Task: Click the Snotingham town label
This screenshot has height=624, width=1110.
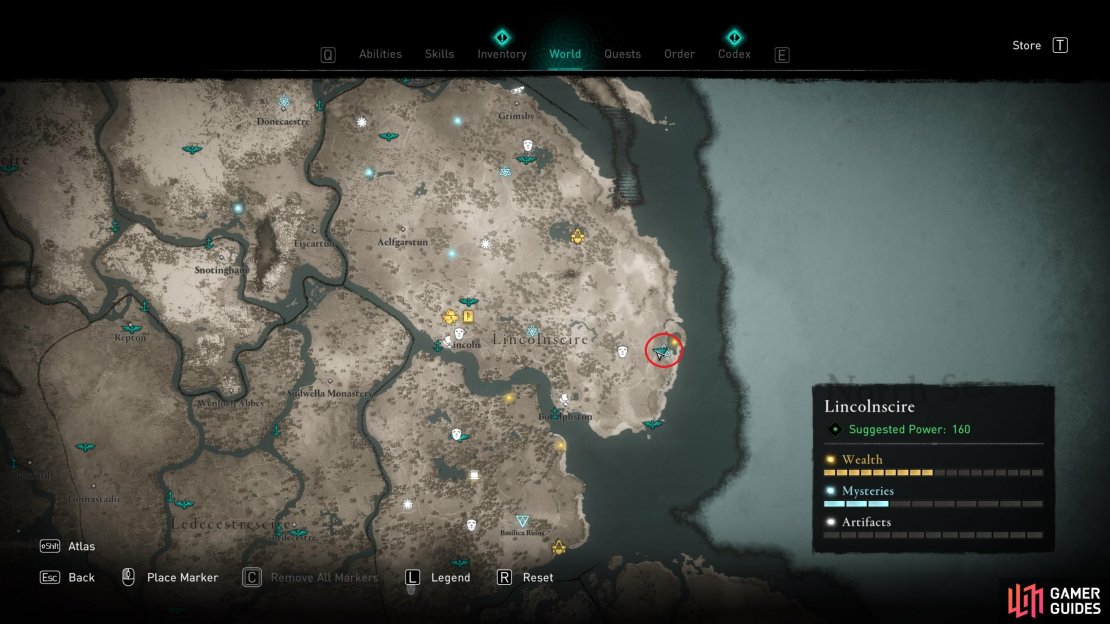Action: pyautogui.click(x=221, y=270)
